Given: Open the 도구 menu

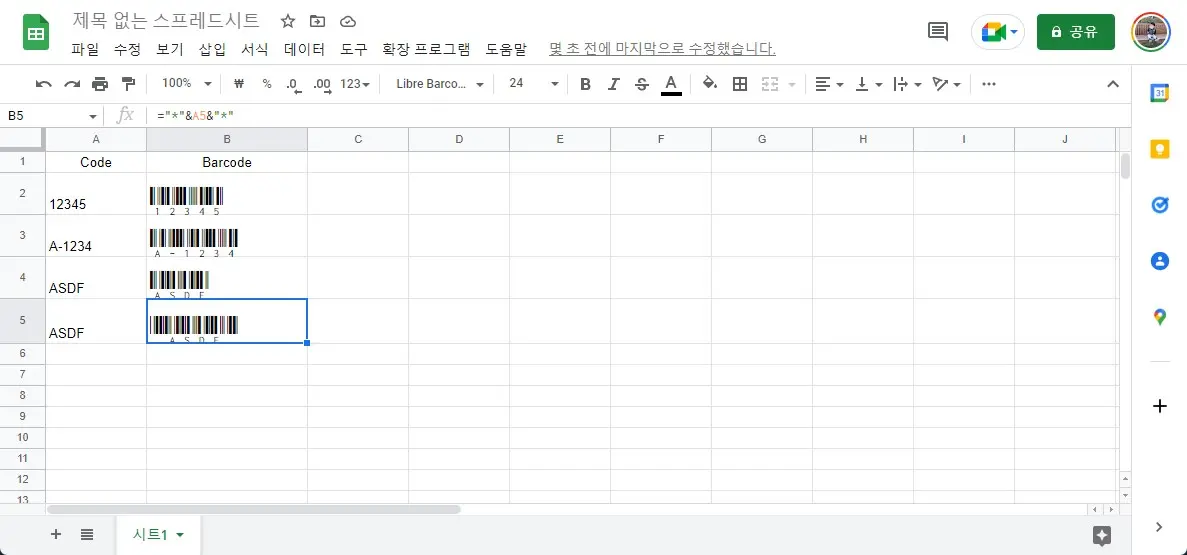Looking at the screenshot, I should click(354, 50).
